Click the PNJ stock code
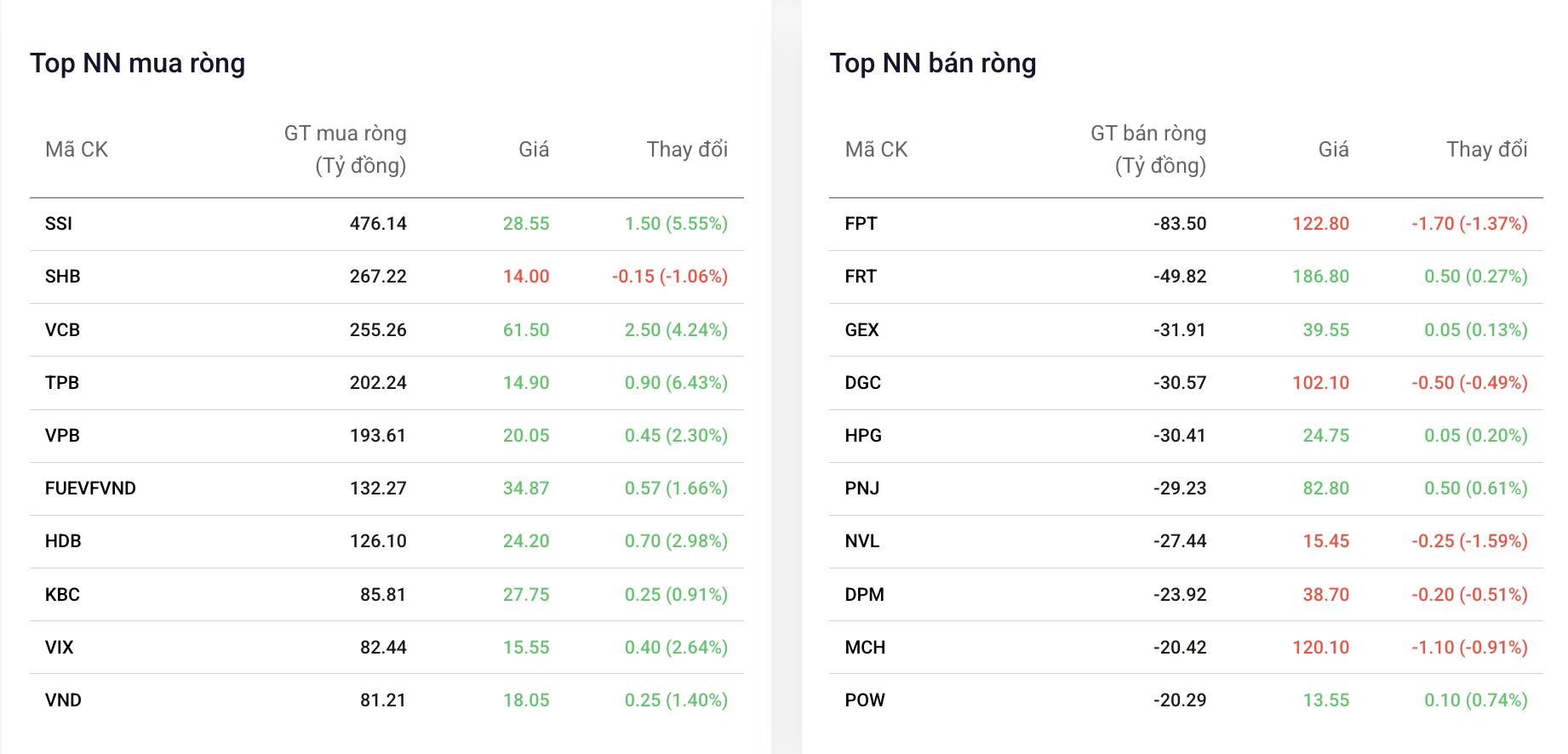1568x754 pixels. point(861,488)
